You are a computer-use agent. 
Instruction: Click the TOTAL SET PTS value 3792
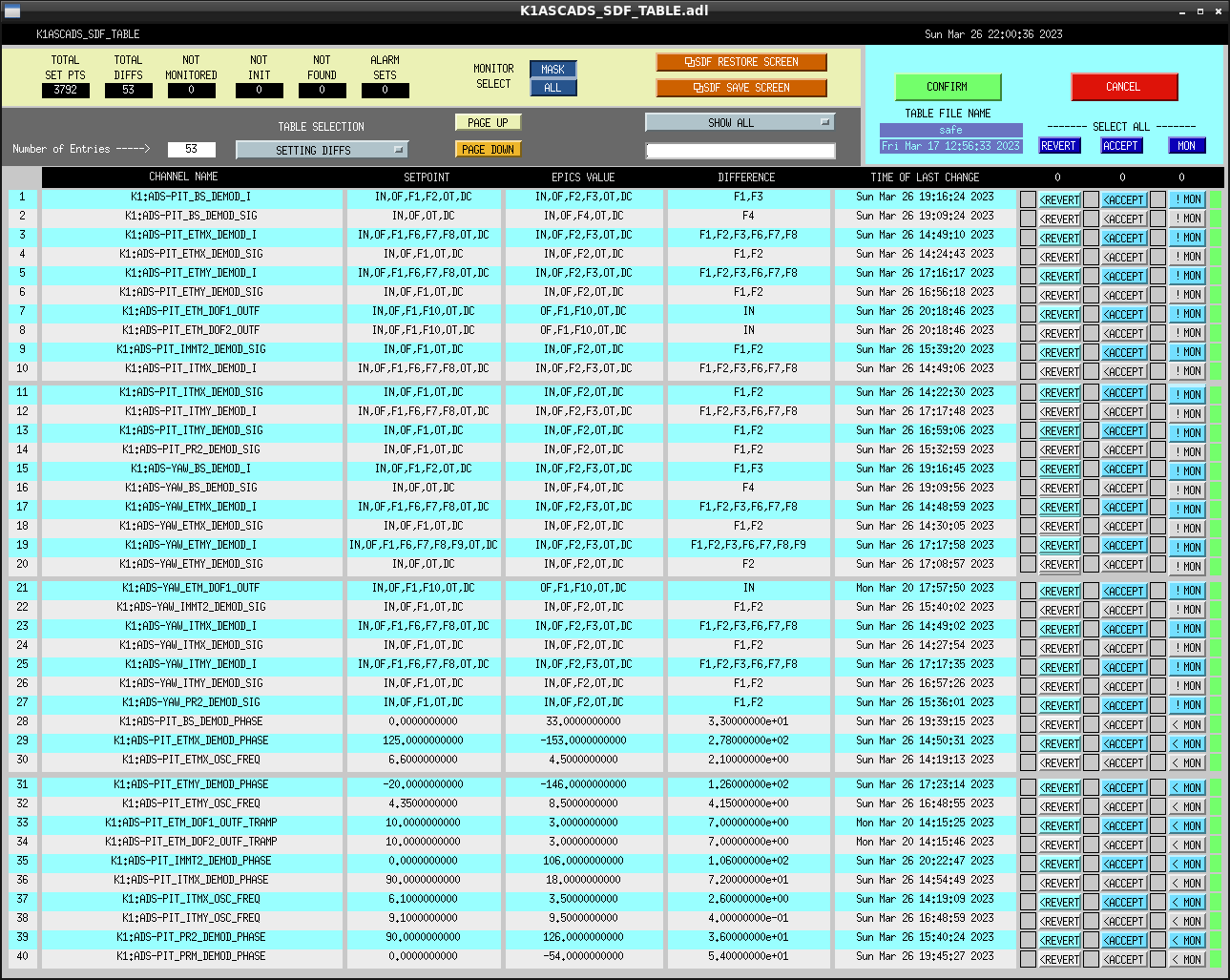coord(65,91)
